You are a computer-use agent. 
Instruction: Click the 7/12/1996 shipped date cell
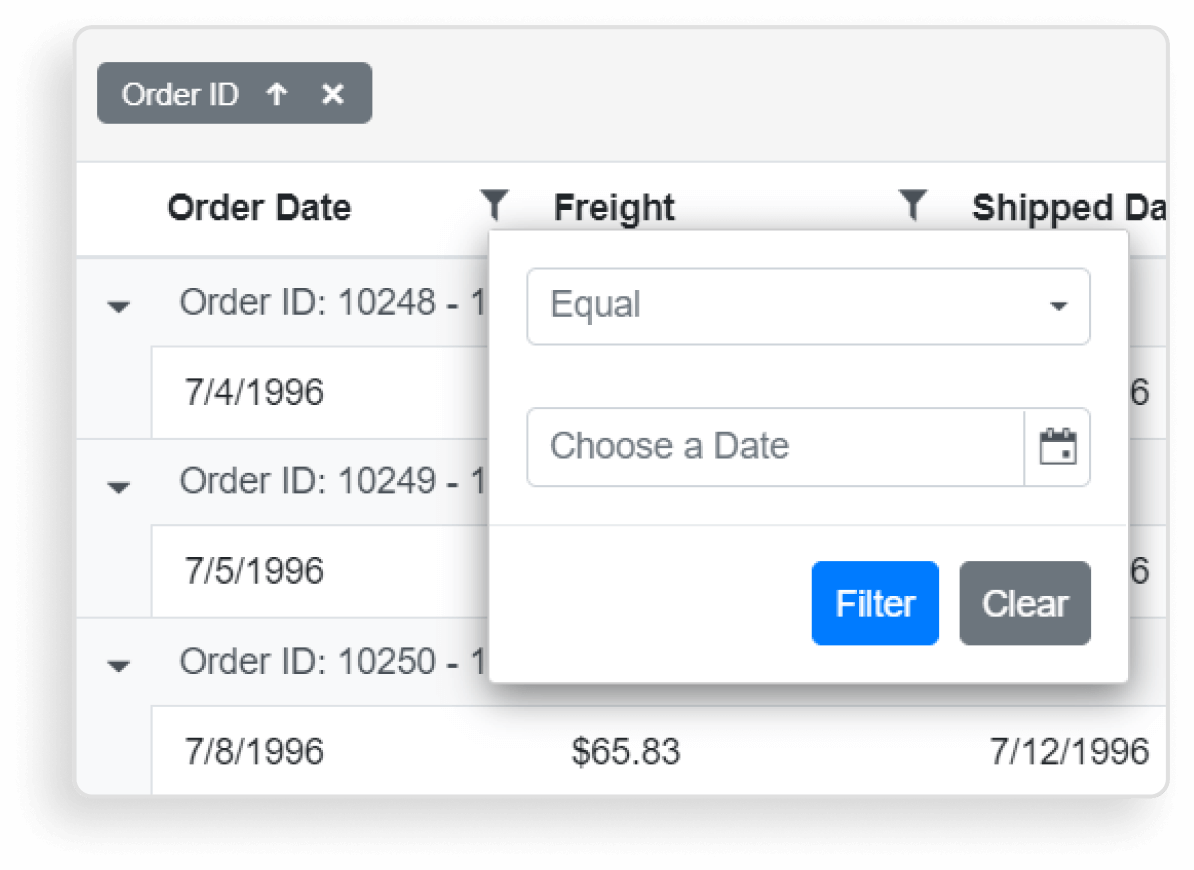pos(1069,751)
